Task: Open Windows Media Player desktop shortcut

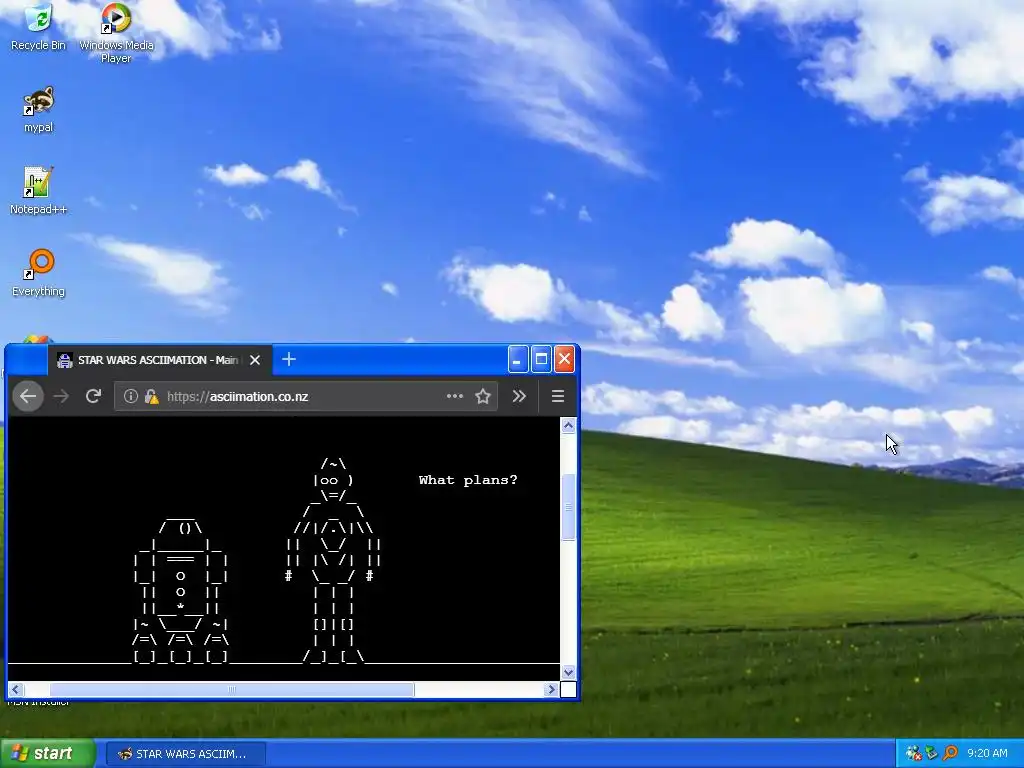Action: point(116,33)
